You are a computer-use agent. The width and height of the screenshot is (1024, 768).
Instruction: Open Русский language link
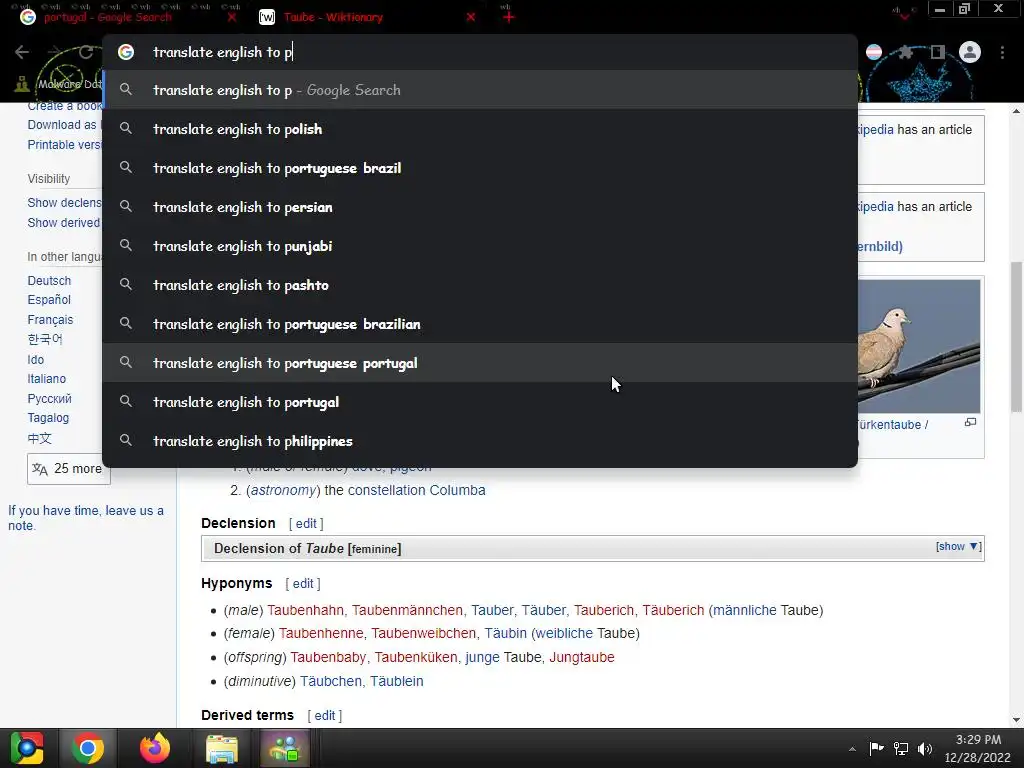click(50, 399)
